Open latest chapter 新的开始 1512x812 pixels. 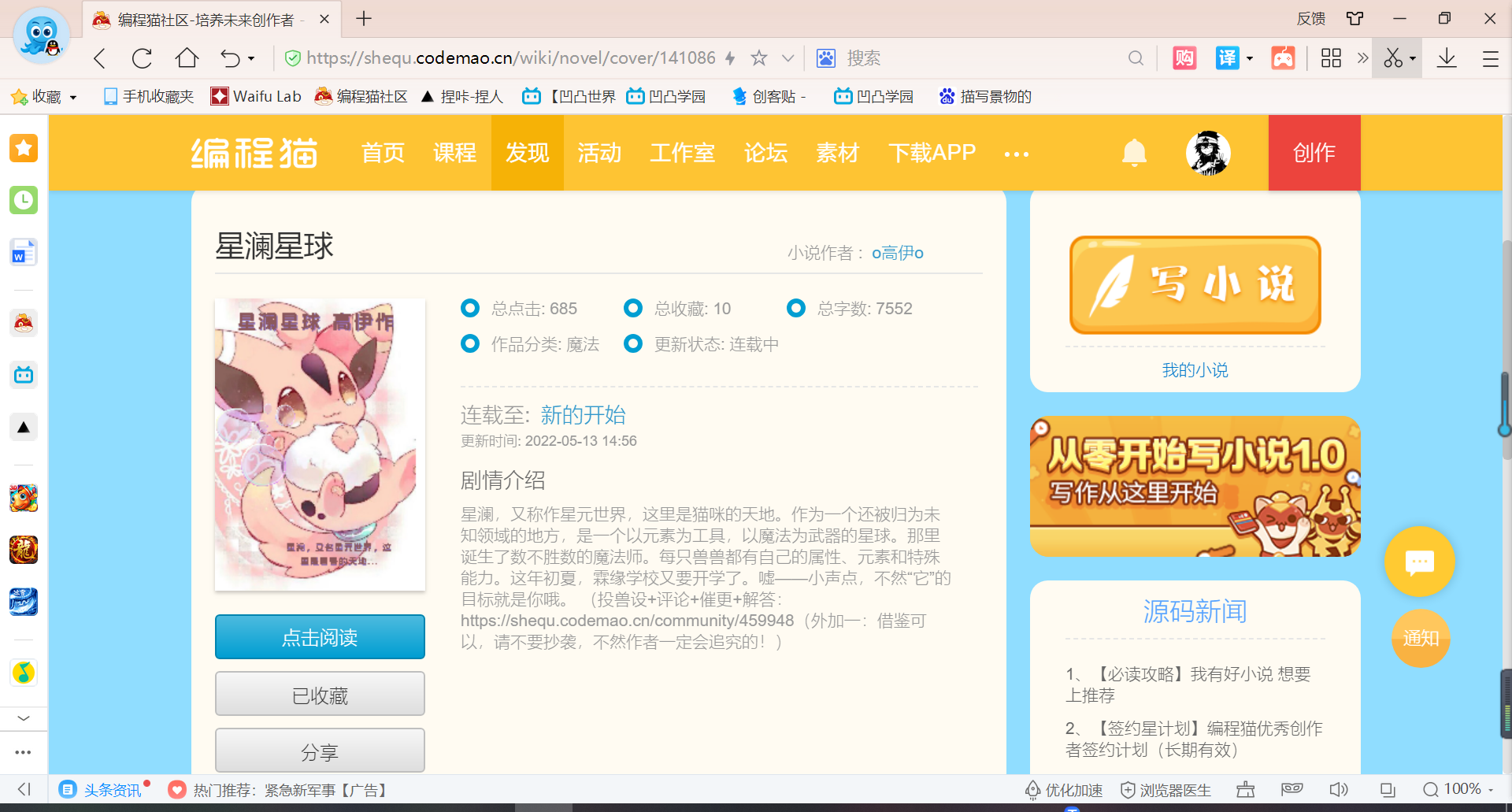point(584,415)
